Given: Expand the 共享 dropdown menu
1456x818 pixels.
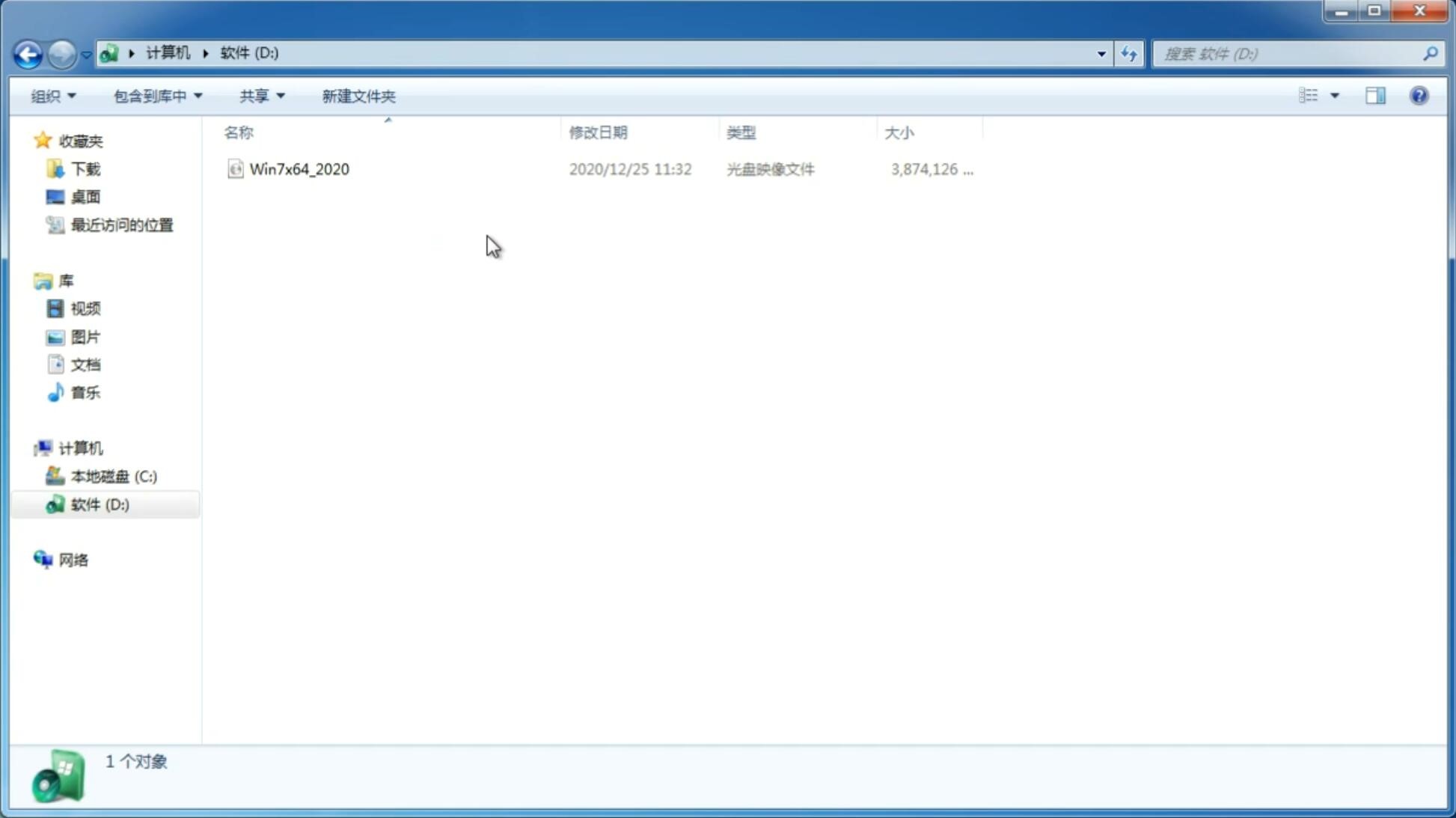Looking at the screenshot, I should click(x=262, y=96).
